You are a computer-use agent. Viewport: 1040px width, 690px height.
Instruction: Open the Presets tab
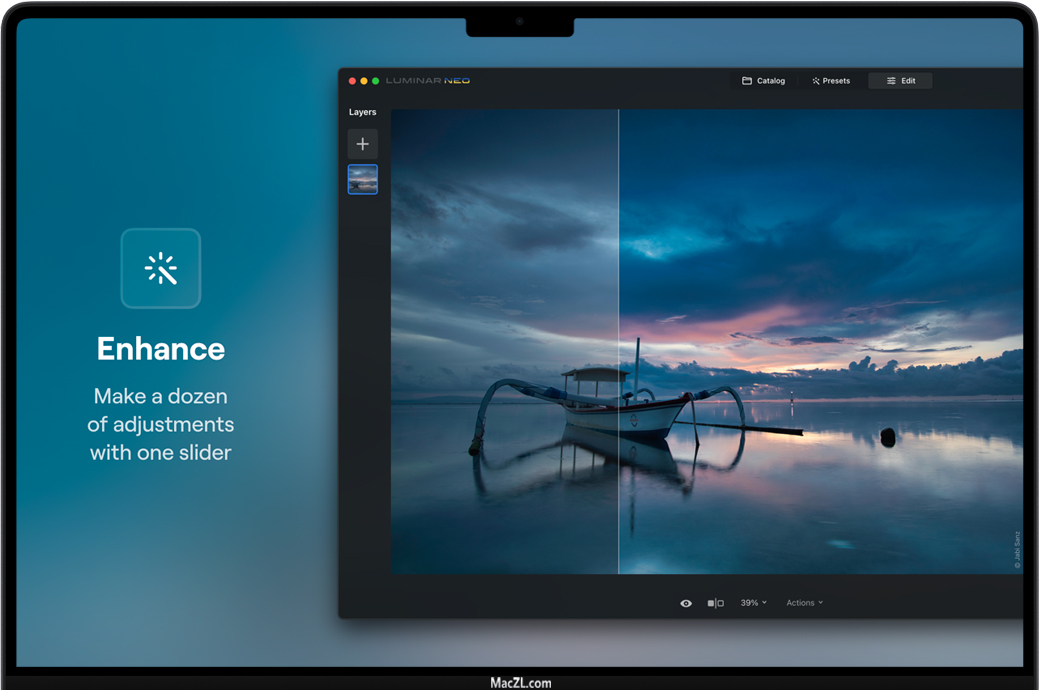coord(836,81)
